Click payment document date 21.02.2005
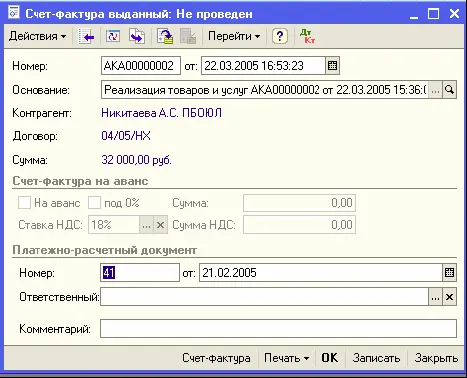Image resolution: width=467 pixels, height=378 pixels. point(321,273)
